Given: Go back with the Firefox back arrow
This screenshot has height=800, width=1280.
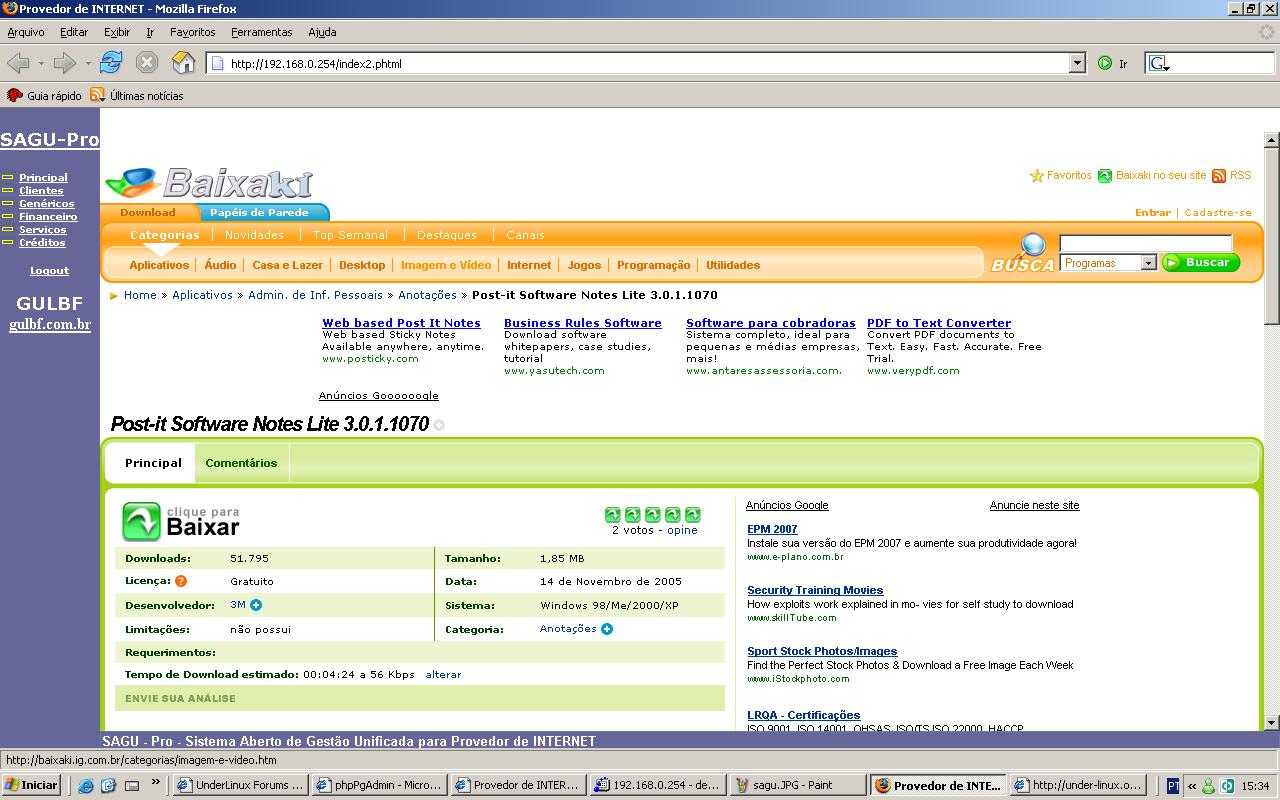Looking at the screenshot, I should pyautogui.click(x=18, y=63).
